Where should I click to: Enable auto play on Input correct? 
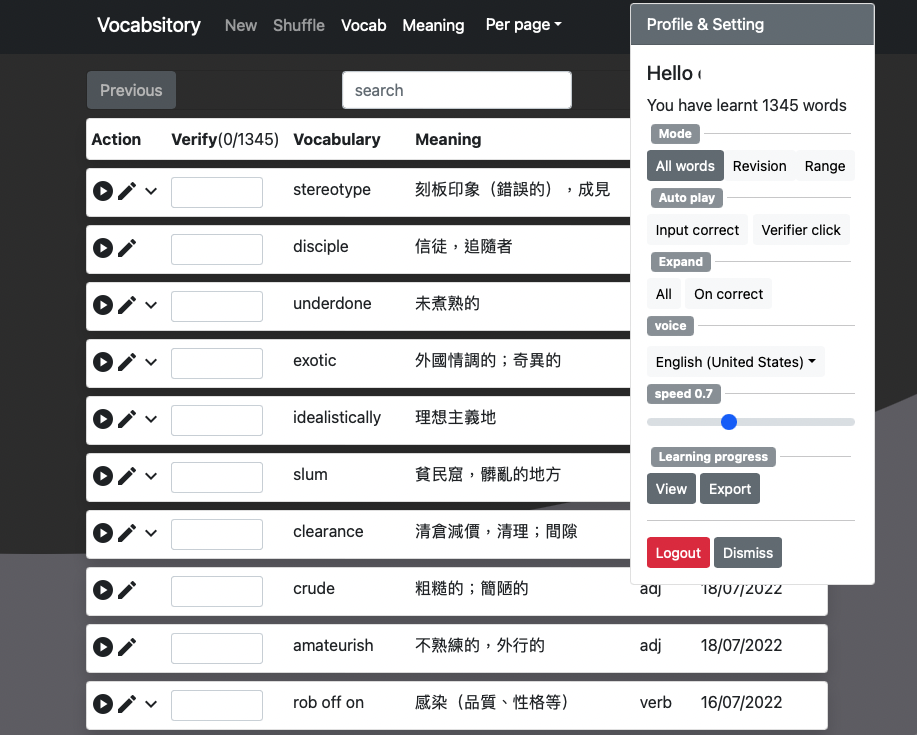pyautogui.click(x=697, y=230)
